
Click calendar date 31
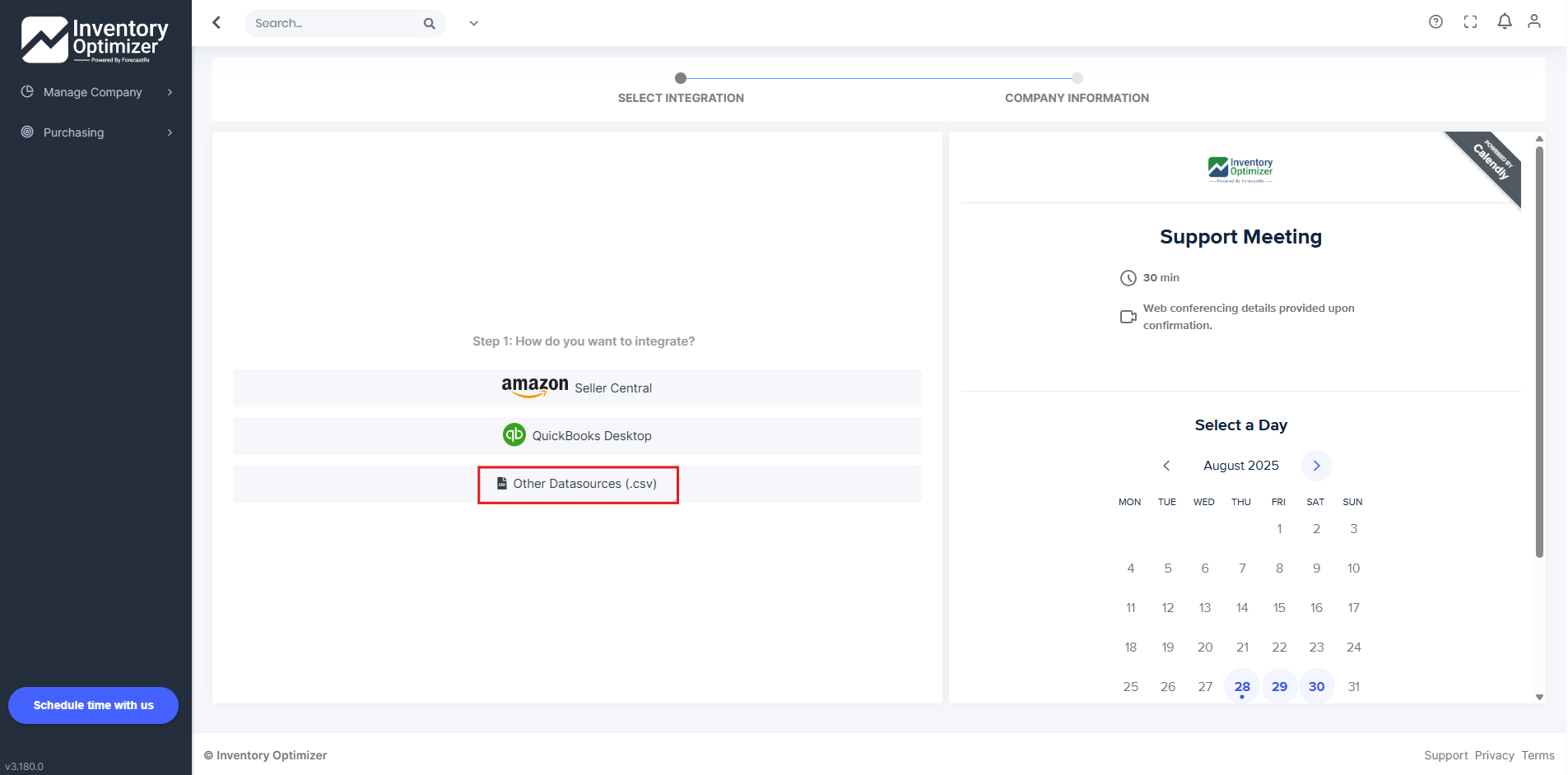coord(1354,686)
